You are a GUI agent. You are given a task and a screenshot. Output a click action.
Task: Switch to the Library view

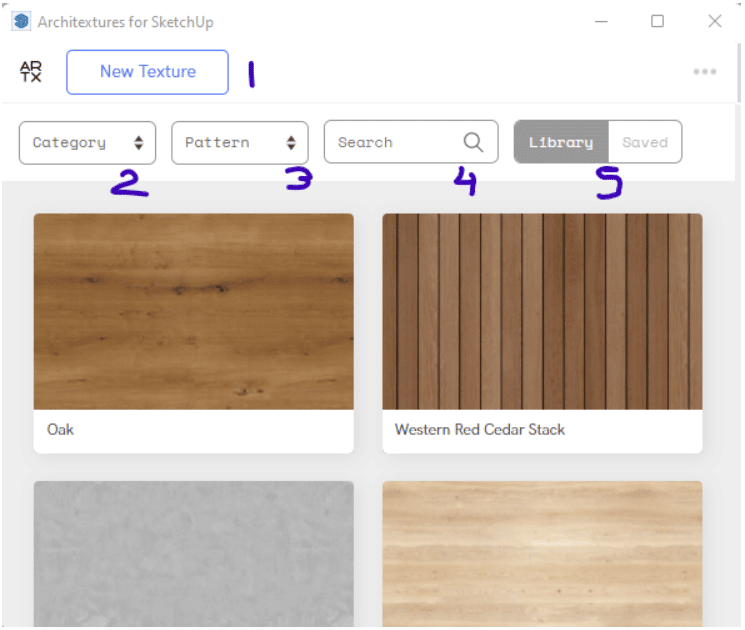561,142
